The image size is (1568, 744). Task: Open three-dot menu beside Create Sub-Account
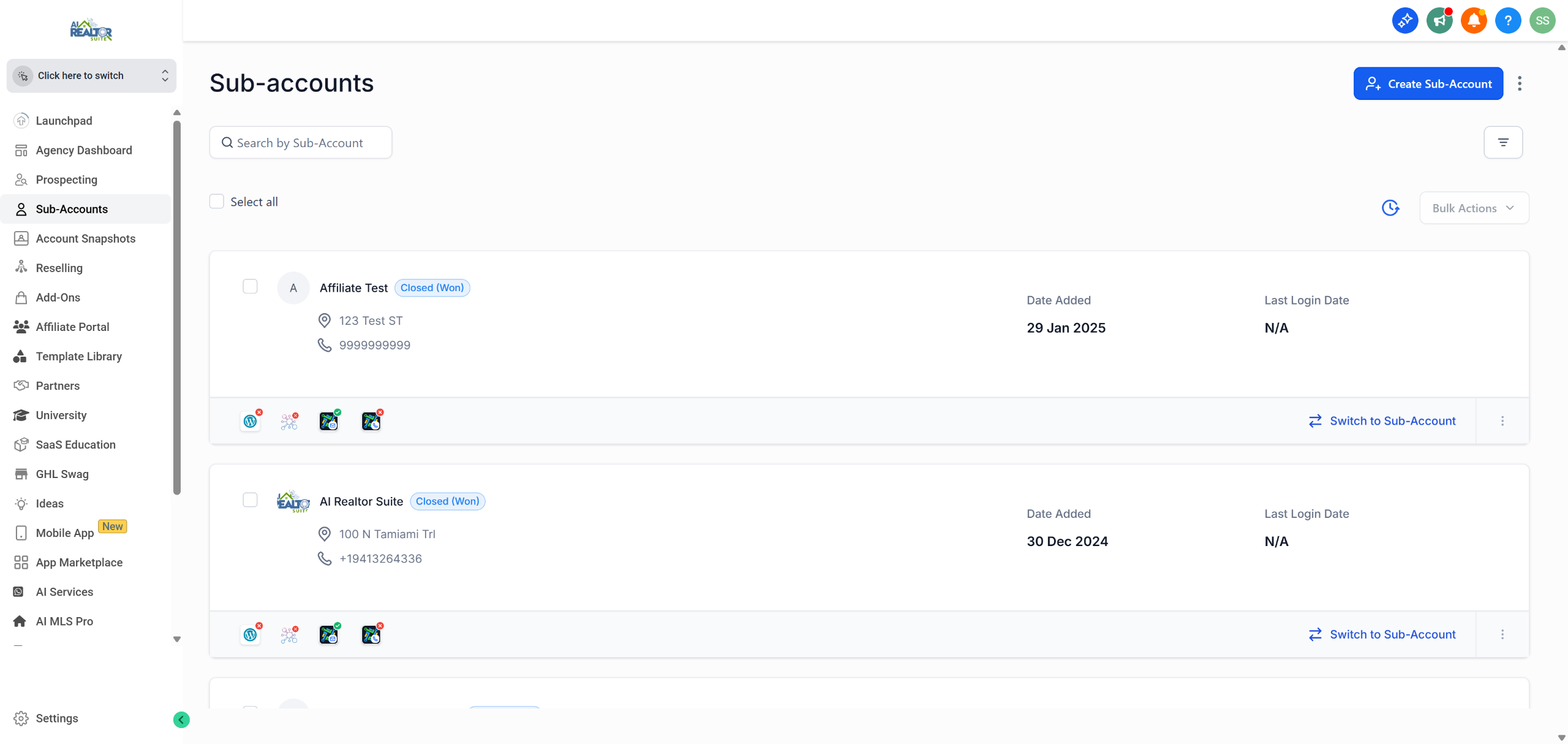click(1520, 83)
